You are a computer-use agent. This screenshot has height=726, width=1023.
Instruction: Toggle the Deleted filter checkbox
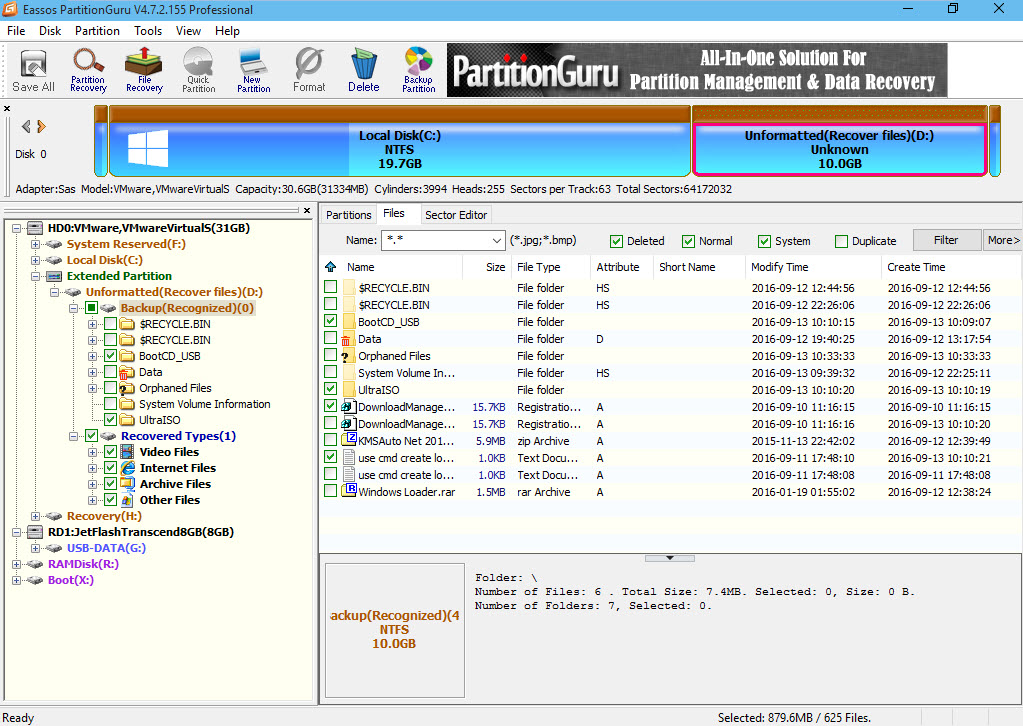pos(616,241)
